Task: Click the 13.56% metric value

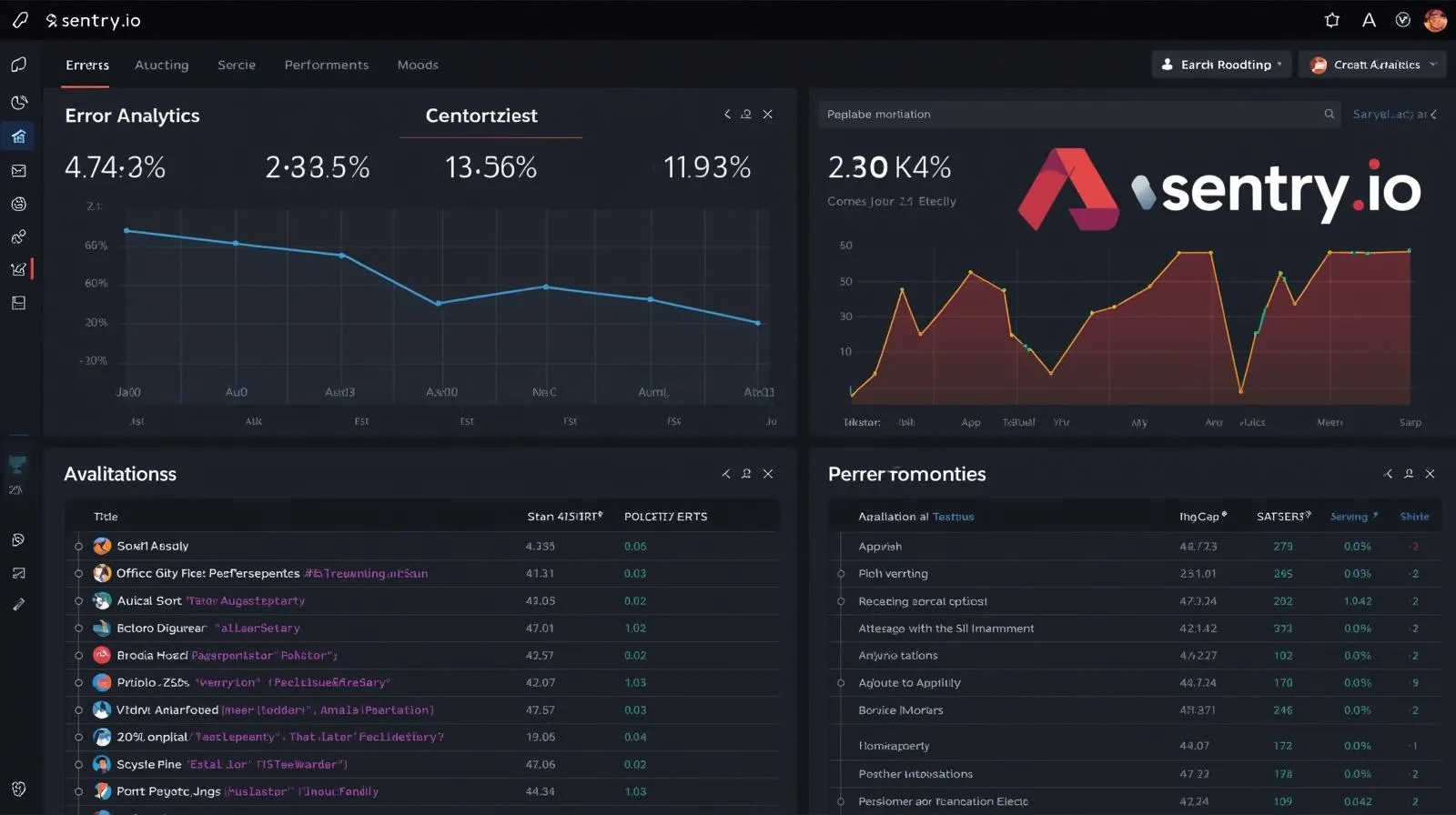Action: 490,167
